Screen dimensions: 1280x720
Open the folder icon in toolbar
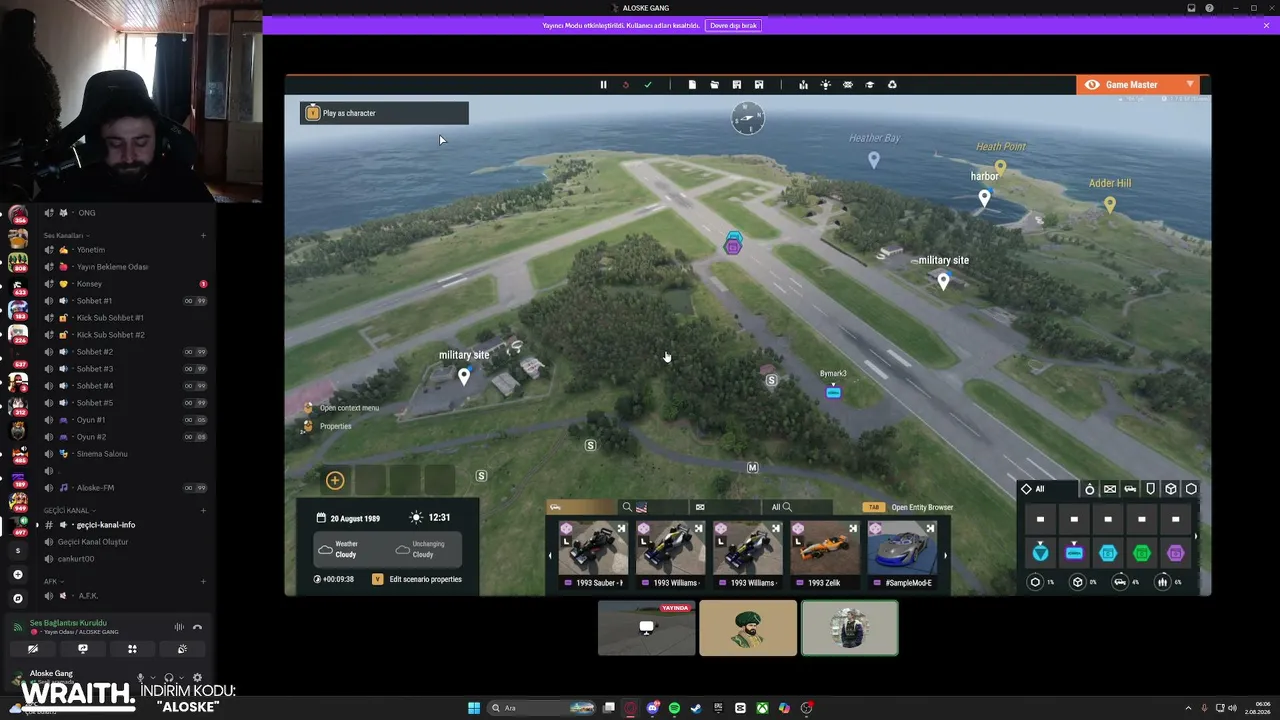coord(714,85)
